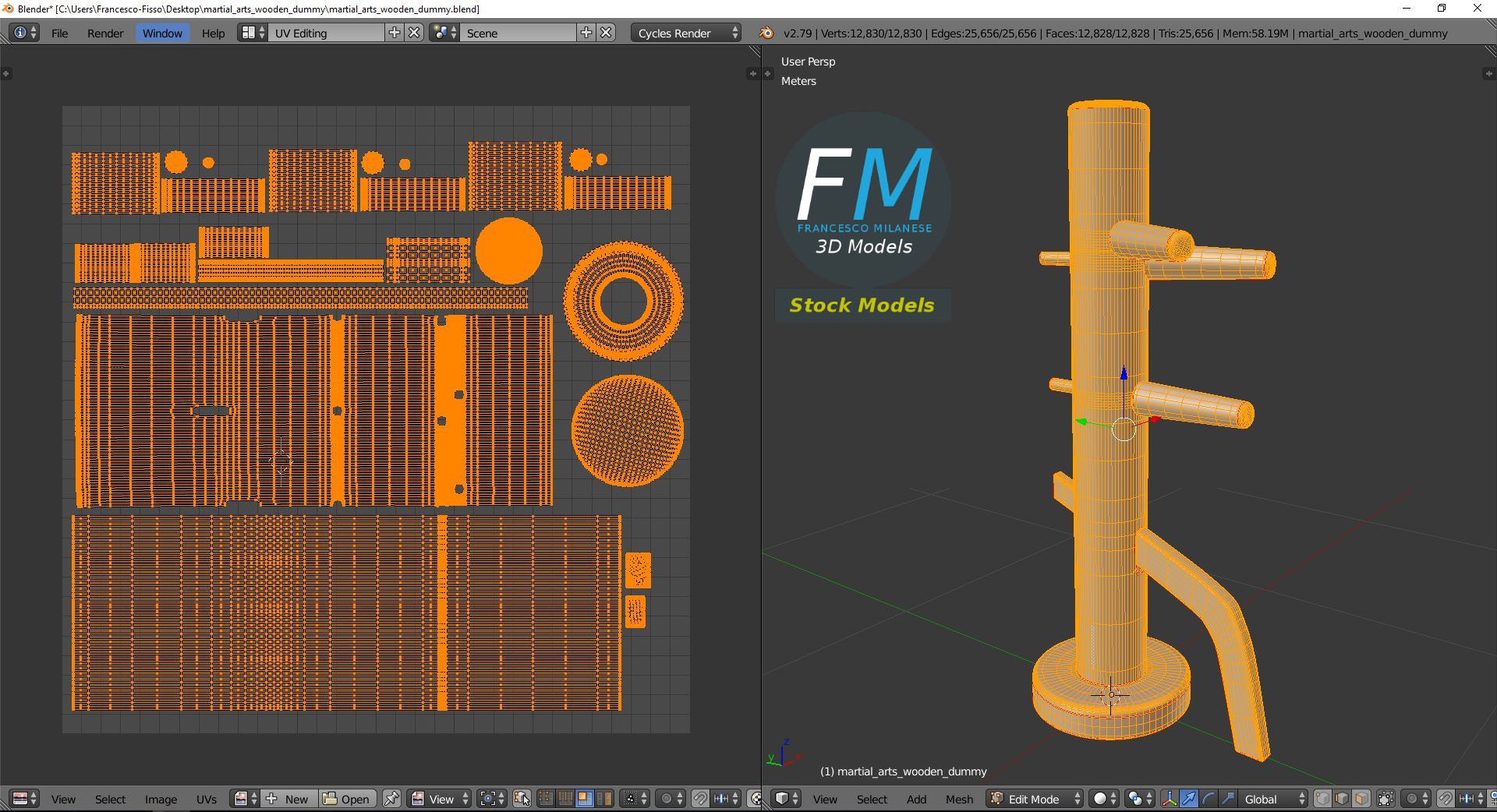
Task: Open the 3D viewport Mesh menu
Action: [x=959, y=800]
